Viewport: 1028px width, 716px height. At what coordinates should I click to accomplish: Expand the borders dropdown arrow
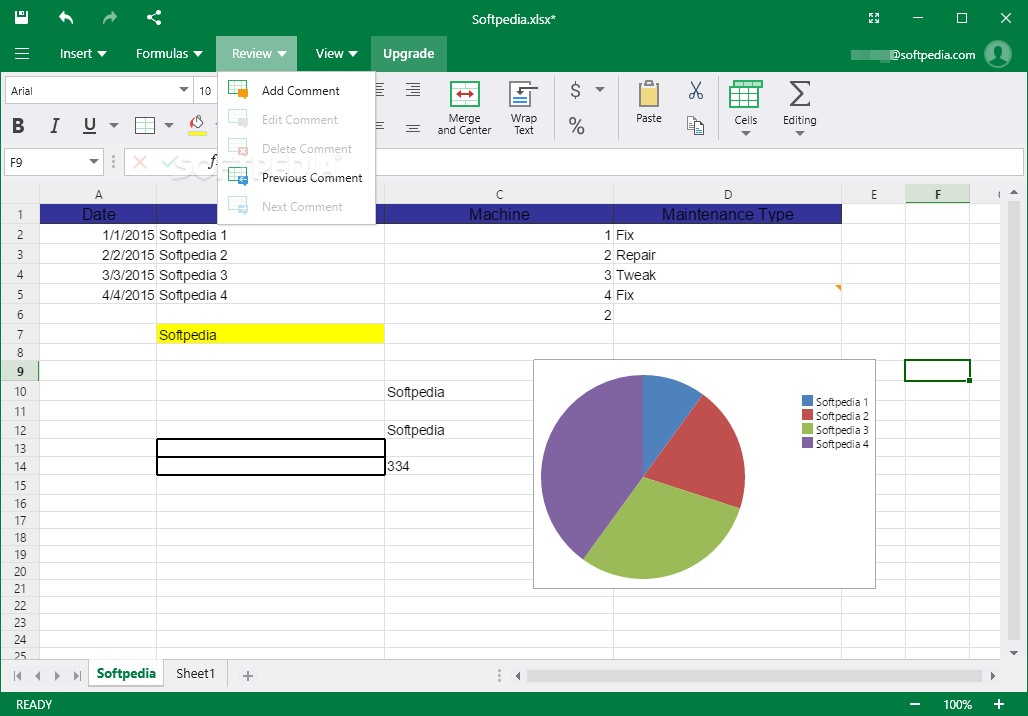[x=168, y=125]
